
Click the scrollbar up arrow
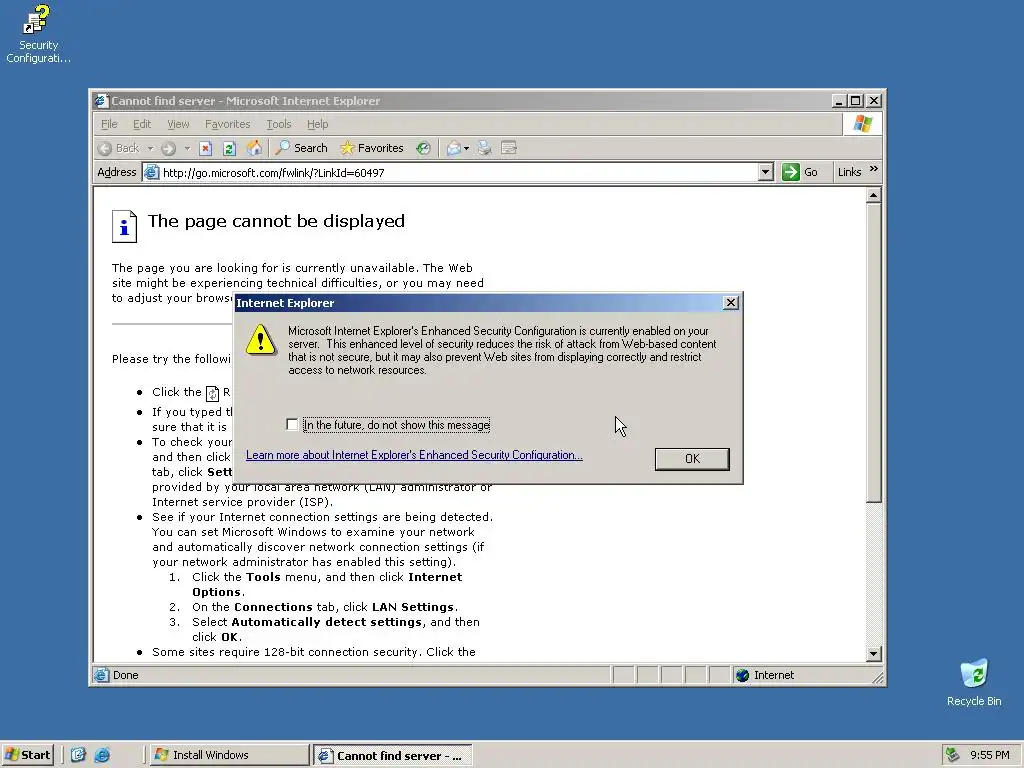(874, 195)
